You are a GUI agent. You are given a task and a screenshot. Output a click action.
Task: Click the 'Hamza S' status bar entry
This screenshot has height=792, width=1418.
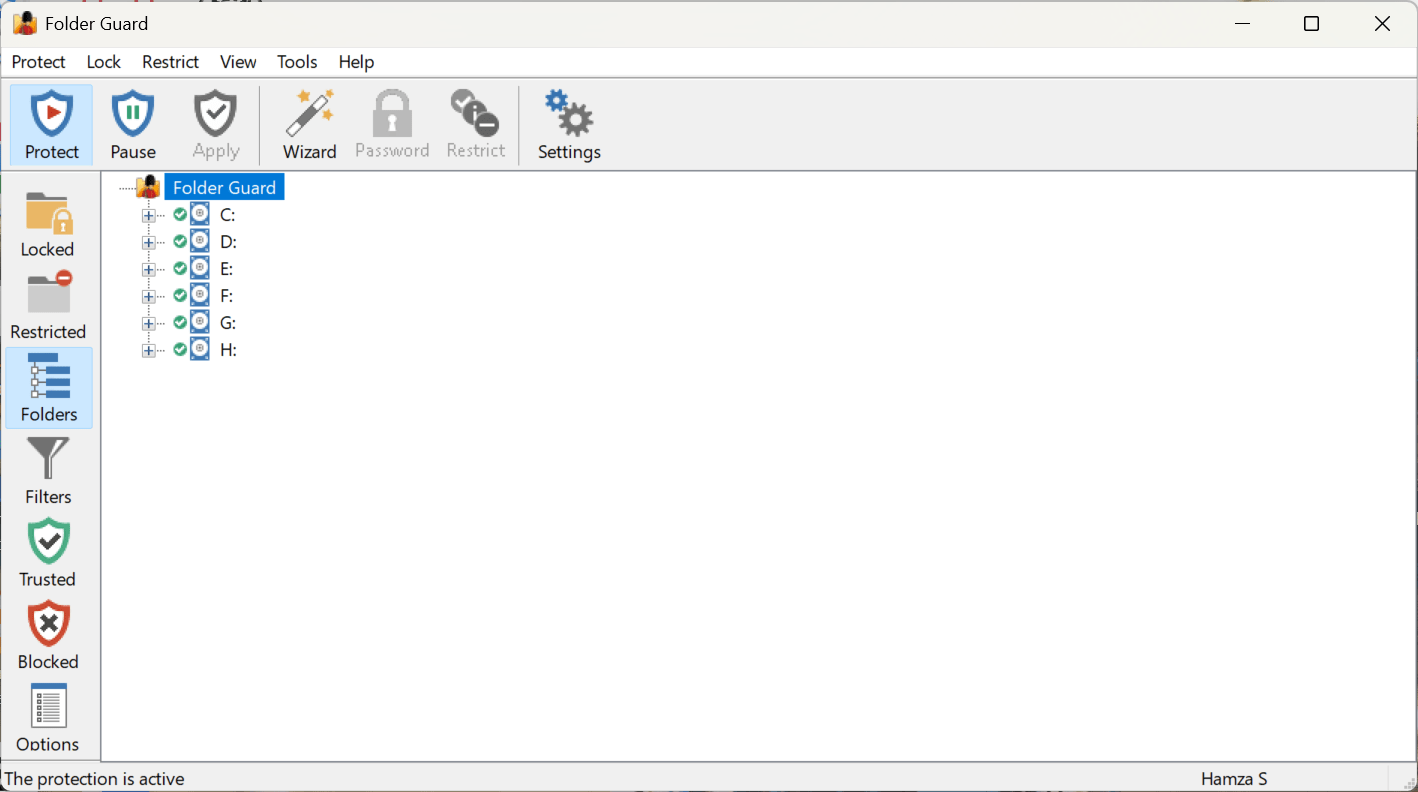(x=1234, y=778)
